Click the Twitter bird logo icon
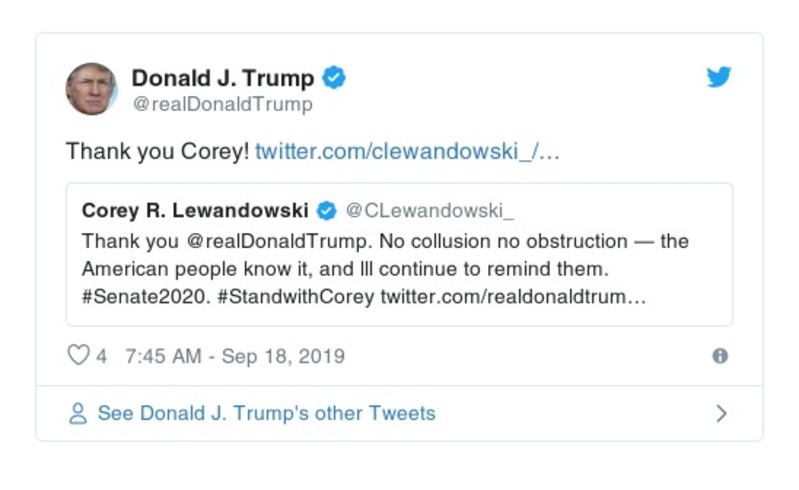This screenshot has width=799, height=490. pos(719,77)
